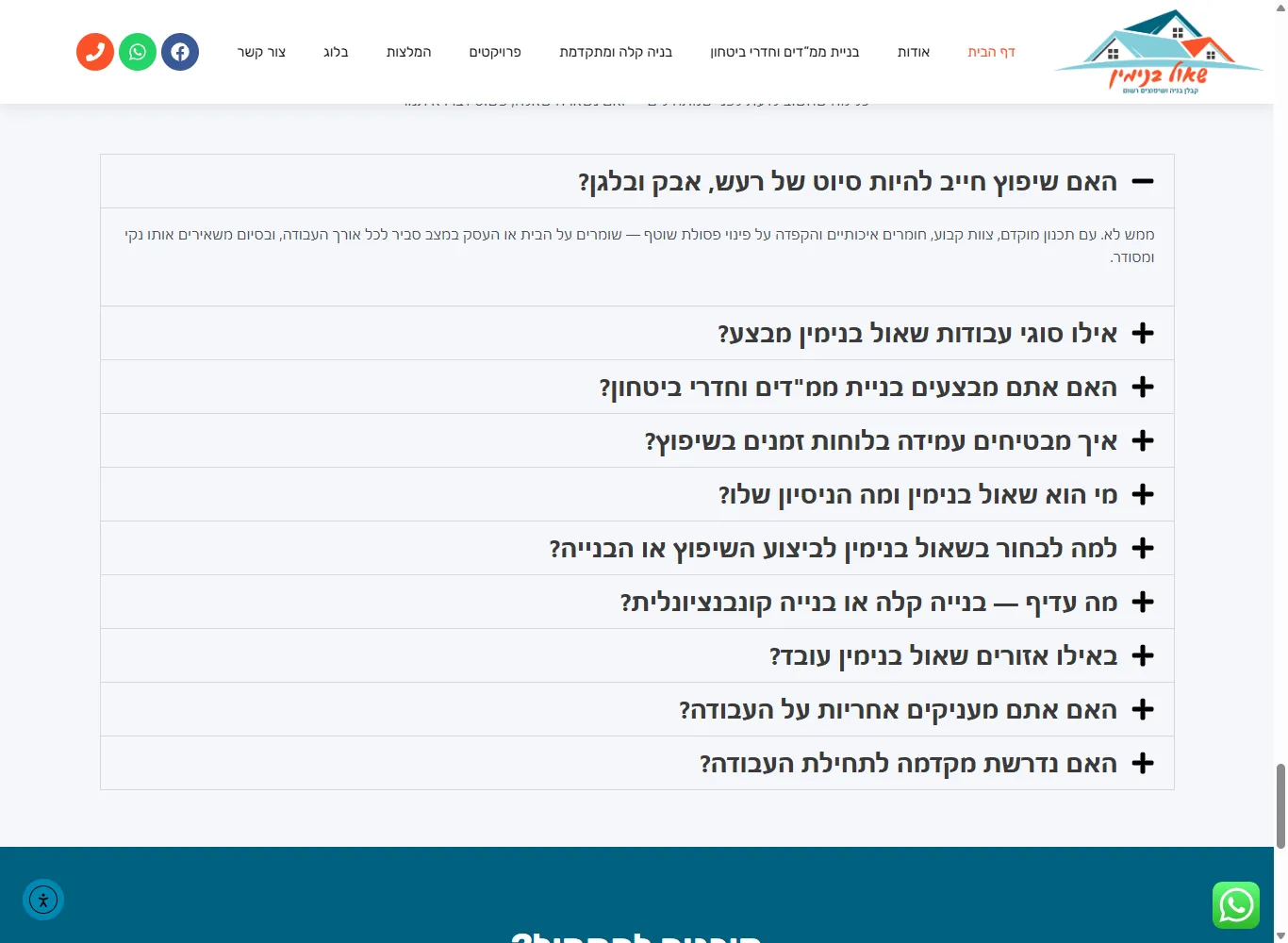This screenshot has height=943, width=1288.
Task: Collapse האם שיפוץ חייב להיות סיוט question
Action: tap(637, 181)
